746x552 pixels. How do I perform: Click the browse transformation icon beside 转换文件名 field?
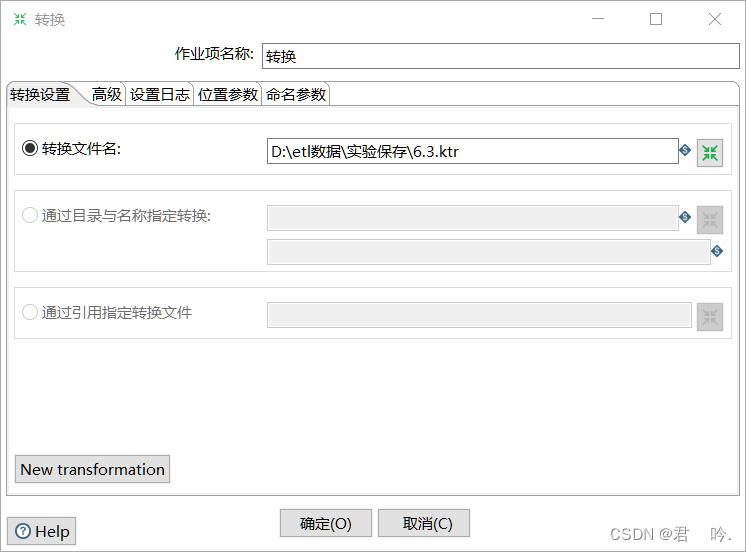[x=709, y=153]
